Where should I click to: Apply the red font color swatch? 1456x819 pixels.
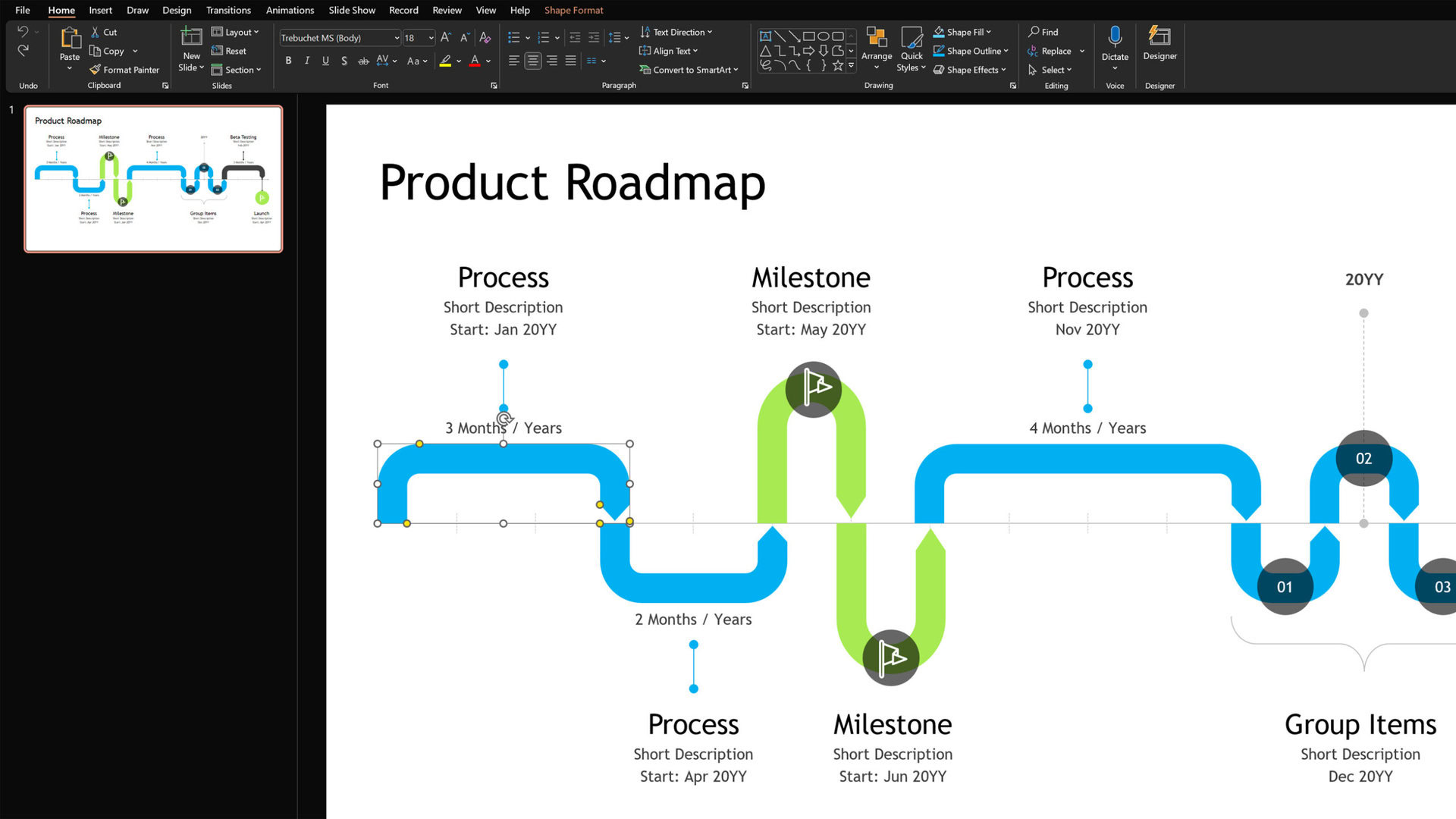pos(475,61)
